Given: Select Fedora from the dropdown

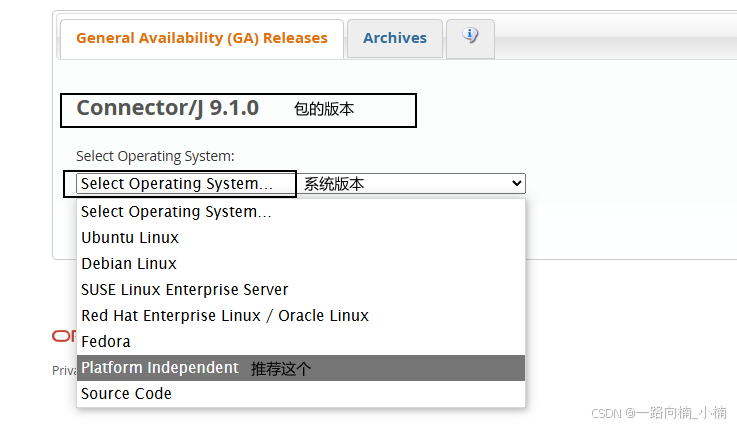Looking at the screenshot, I should 301,341.
